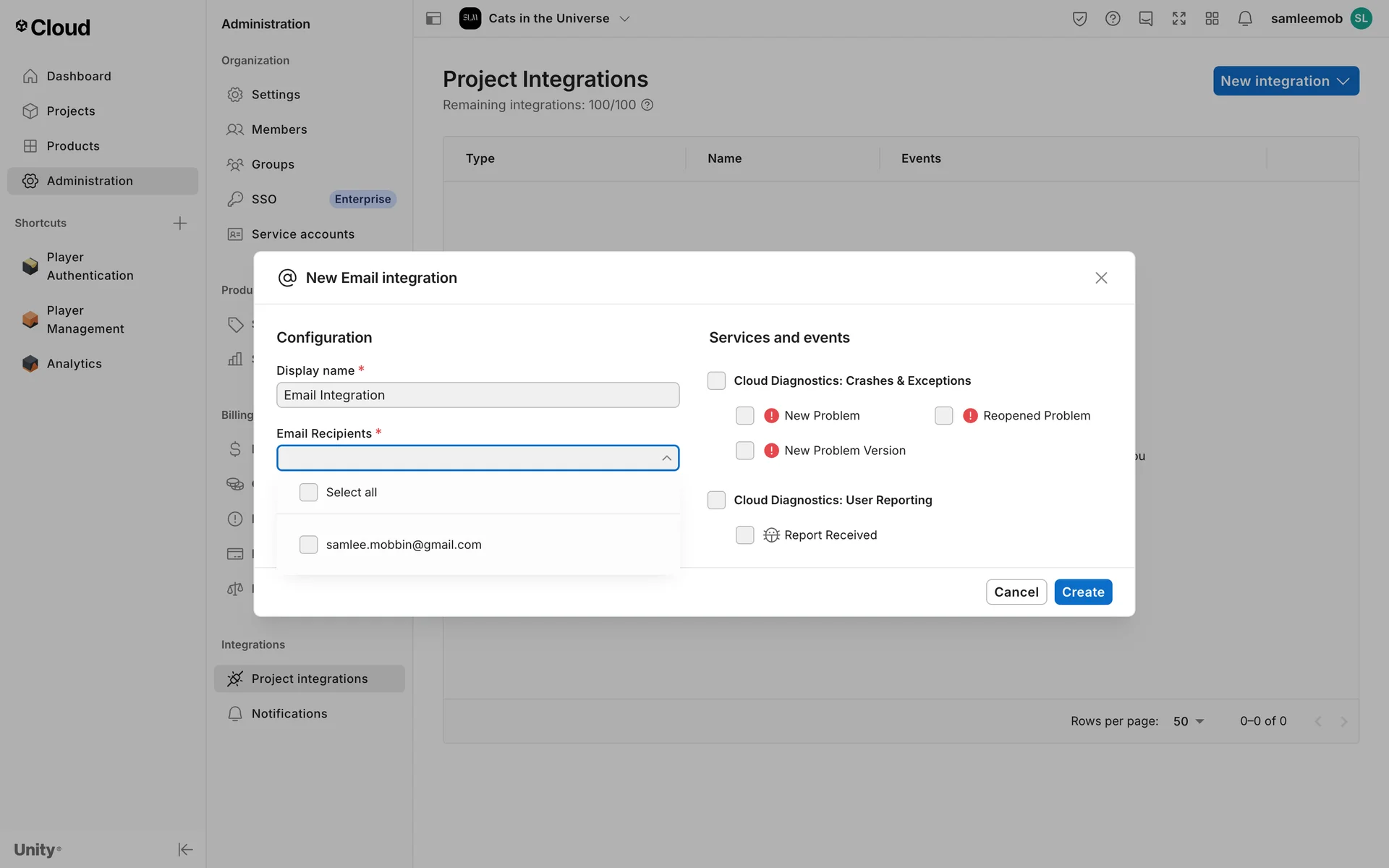Check the Select all recipients checkbox

309,493
